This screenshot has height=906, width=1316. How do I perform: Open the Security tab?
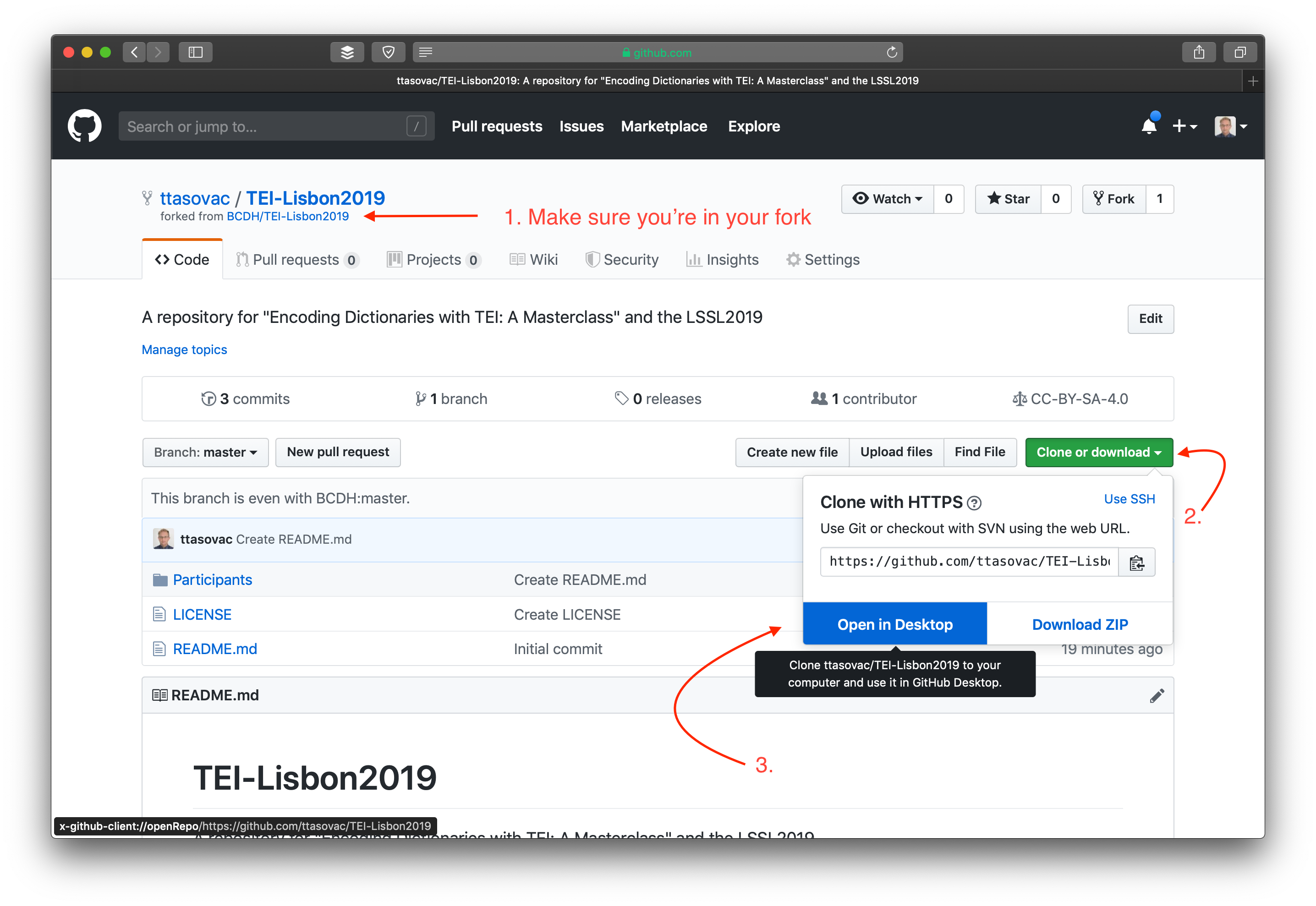tap(622, 260)
